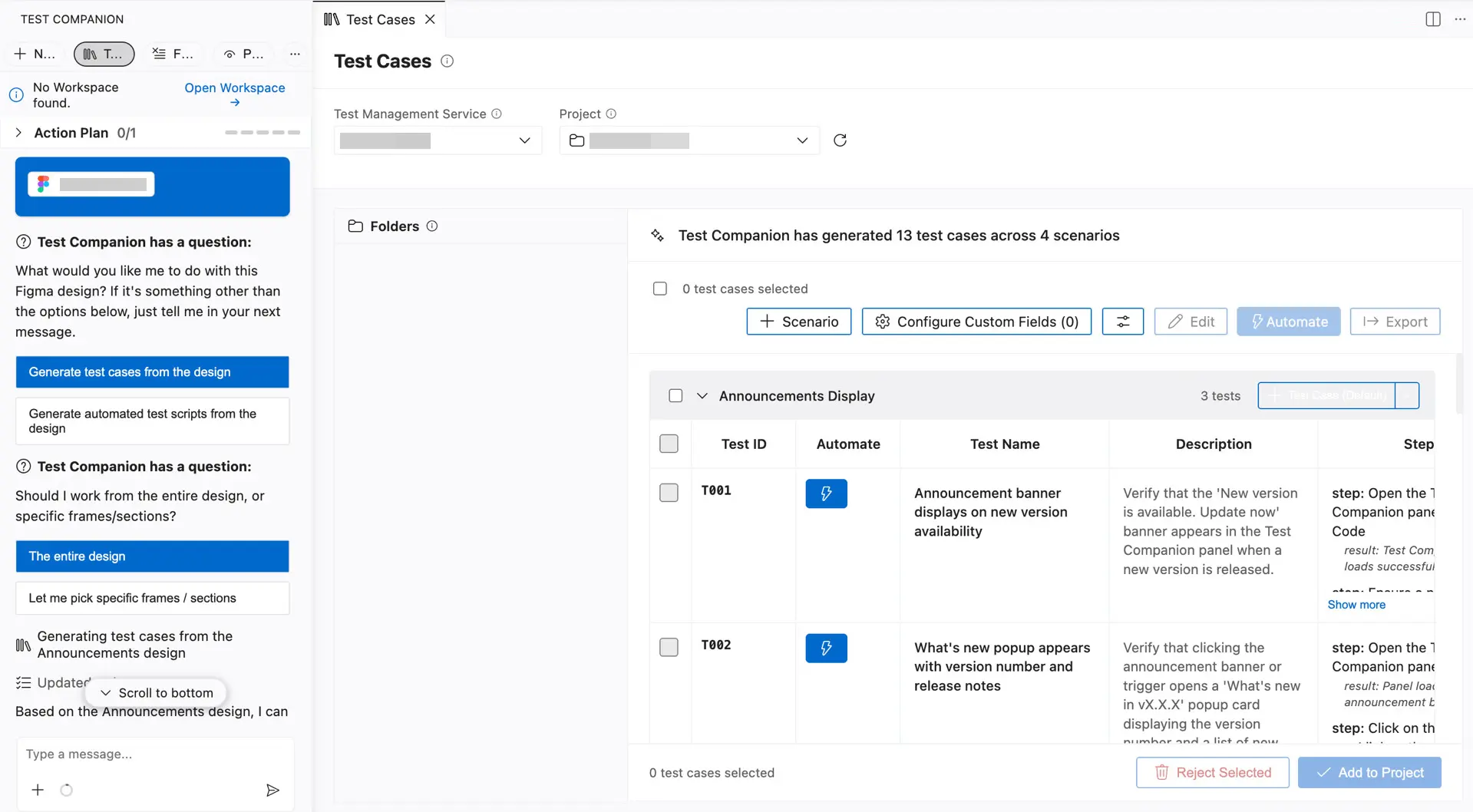Click the add Test Case button in scenario header
1473x812 pixels.
(1326, 396)
